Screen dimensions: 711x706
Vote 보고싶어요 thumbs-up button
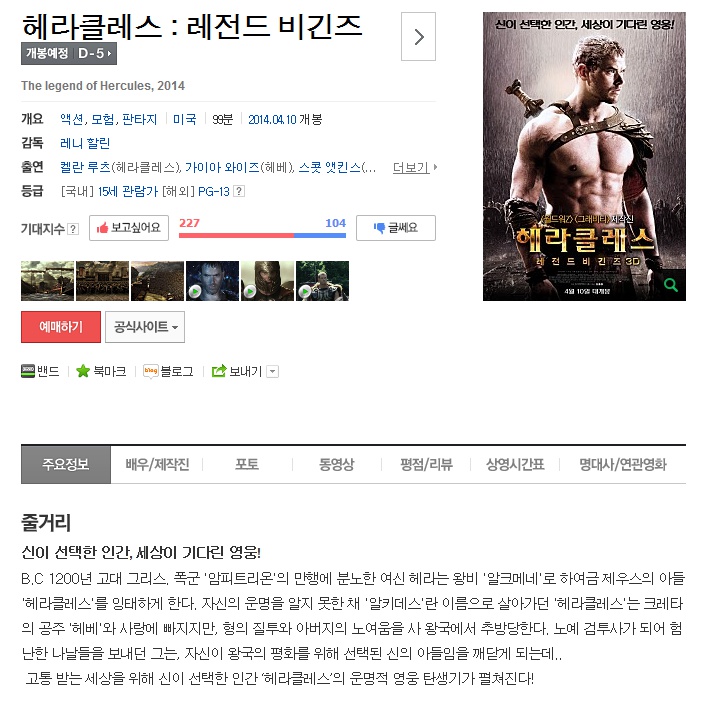[129, 228]
